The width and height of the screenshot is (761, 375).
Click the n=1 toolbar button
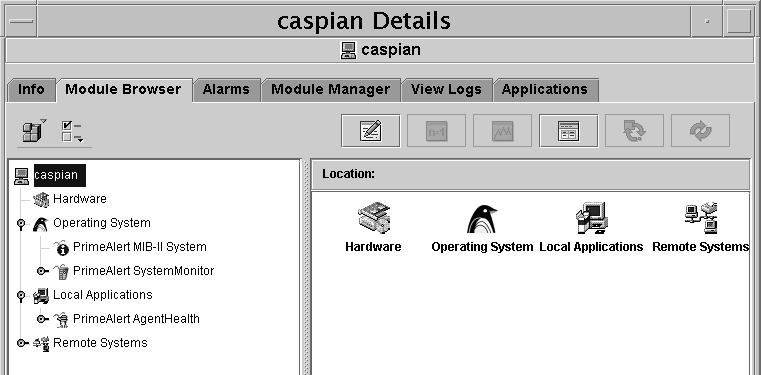436,130
